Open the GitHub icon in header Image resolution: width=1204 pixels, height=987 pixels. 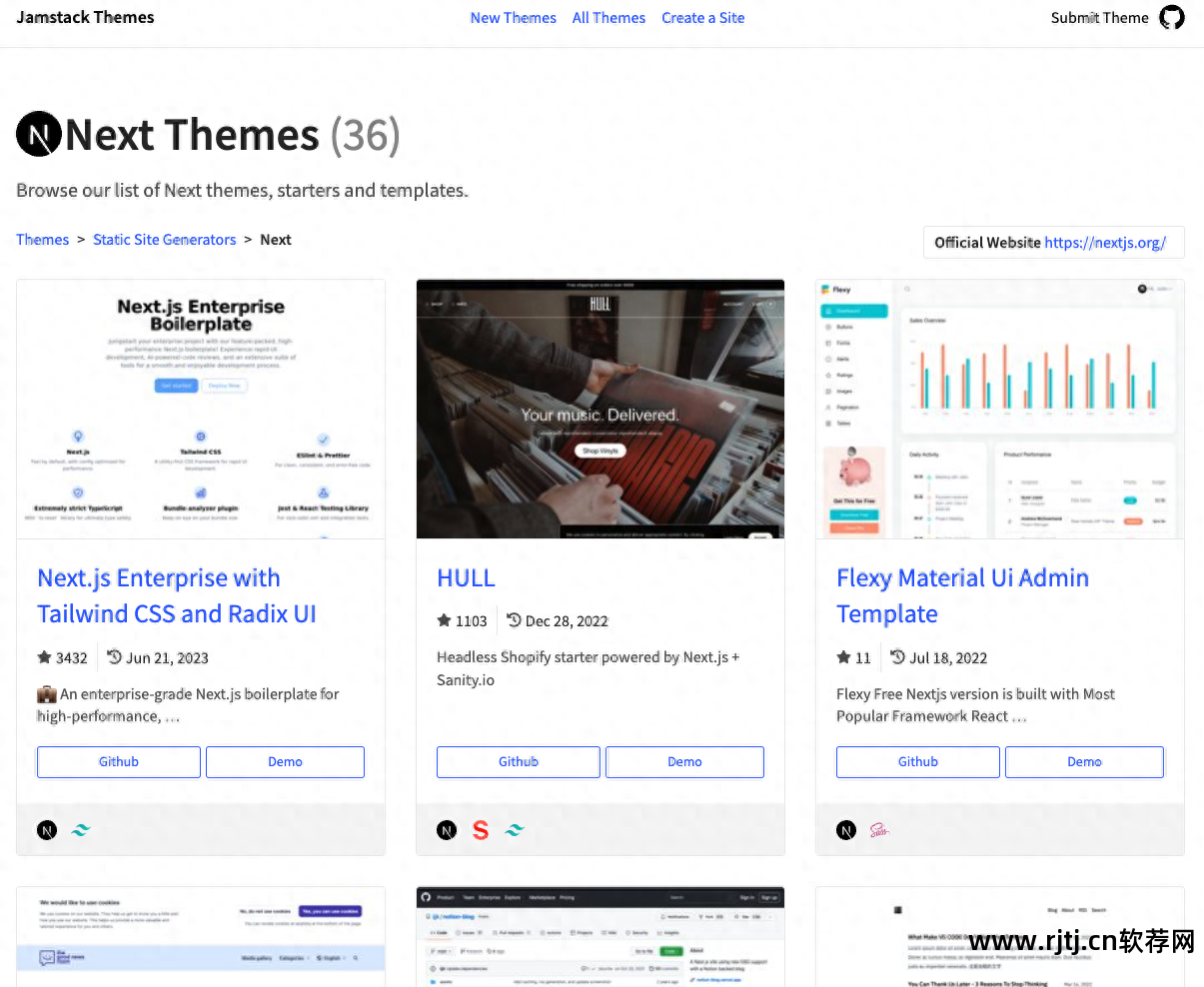[x=1171, y=18]
